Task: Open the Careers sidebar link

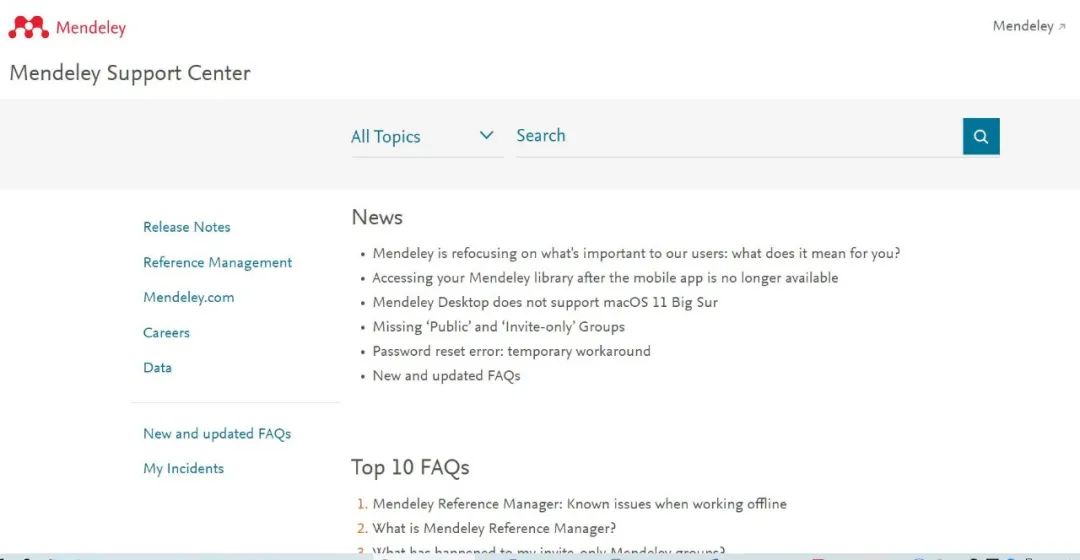Action: 166,333
